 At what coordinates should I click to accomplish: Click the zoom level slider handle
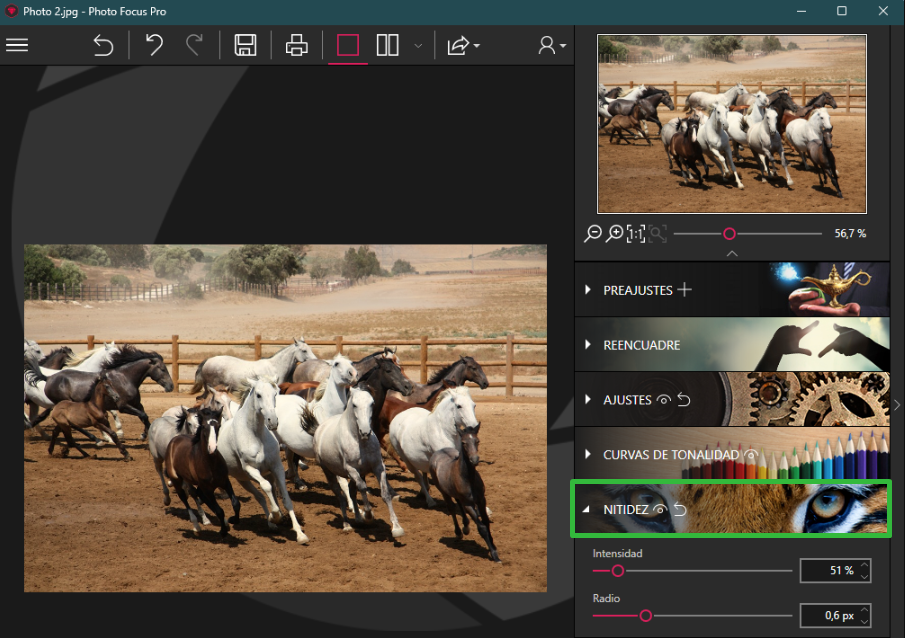click(x=730, y=234)
